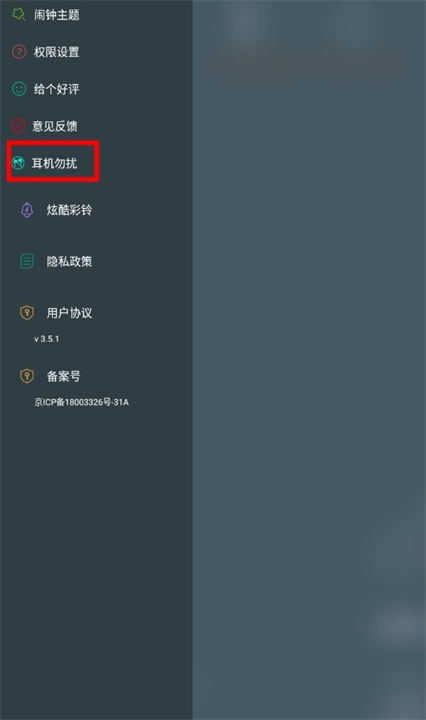Tap the shield icon next to 备案号
The height and width of the screenshot is (720, 426).
(x=27, y=376)
